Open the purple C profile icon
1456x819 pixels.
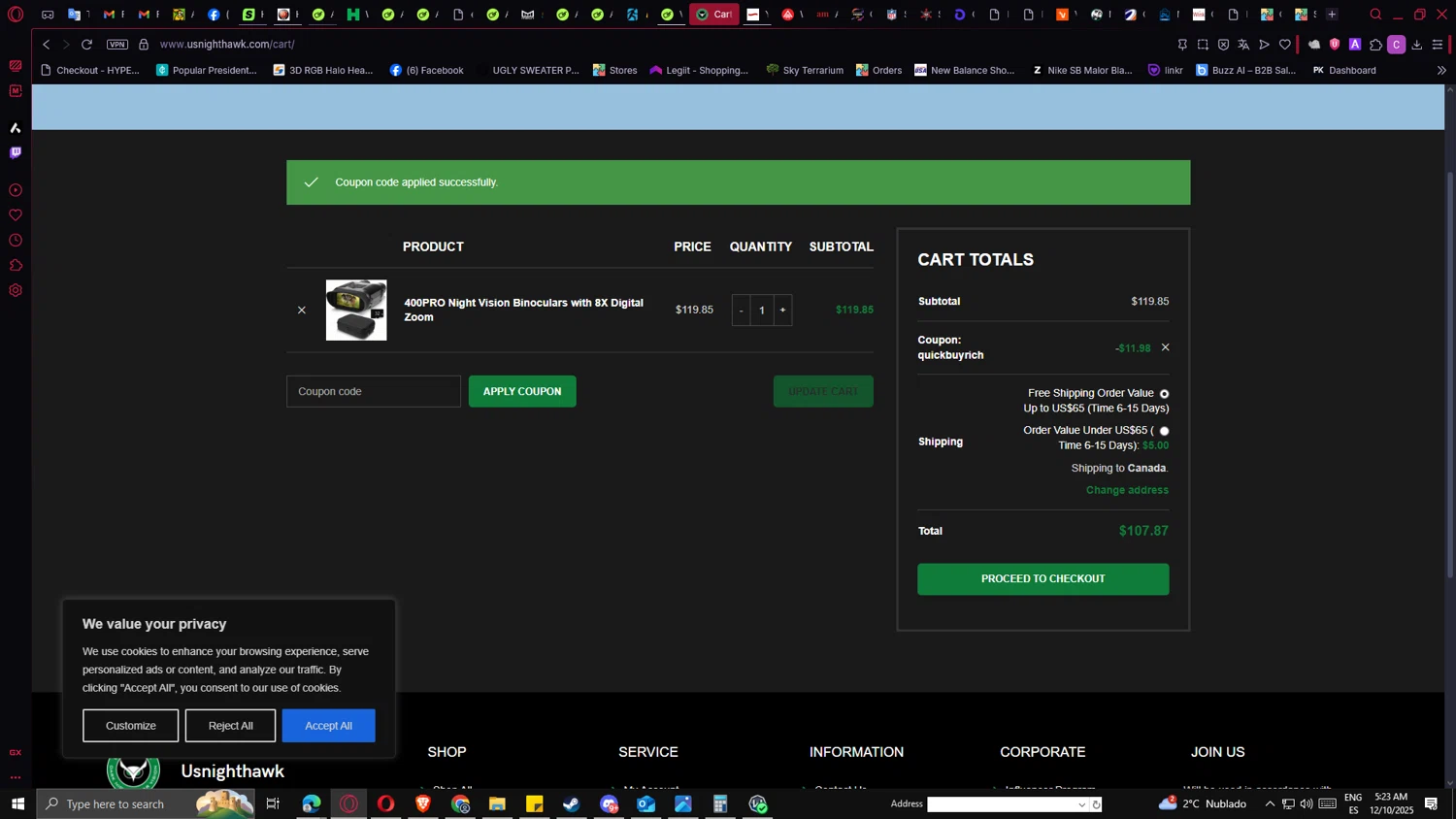pos(1397,45)
